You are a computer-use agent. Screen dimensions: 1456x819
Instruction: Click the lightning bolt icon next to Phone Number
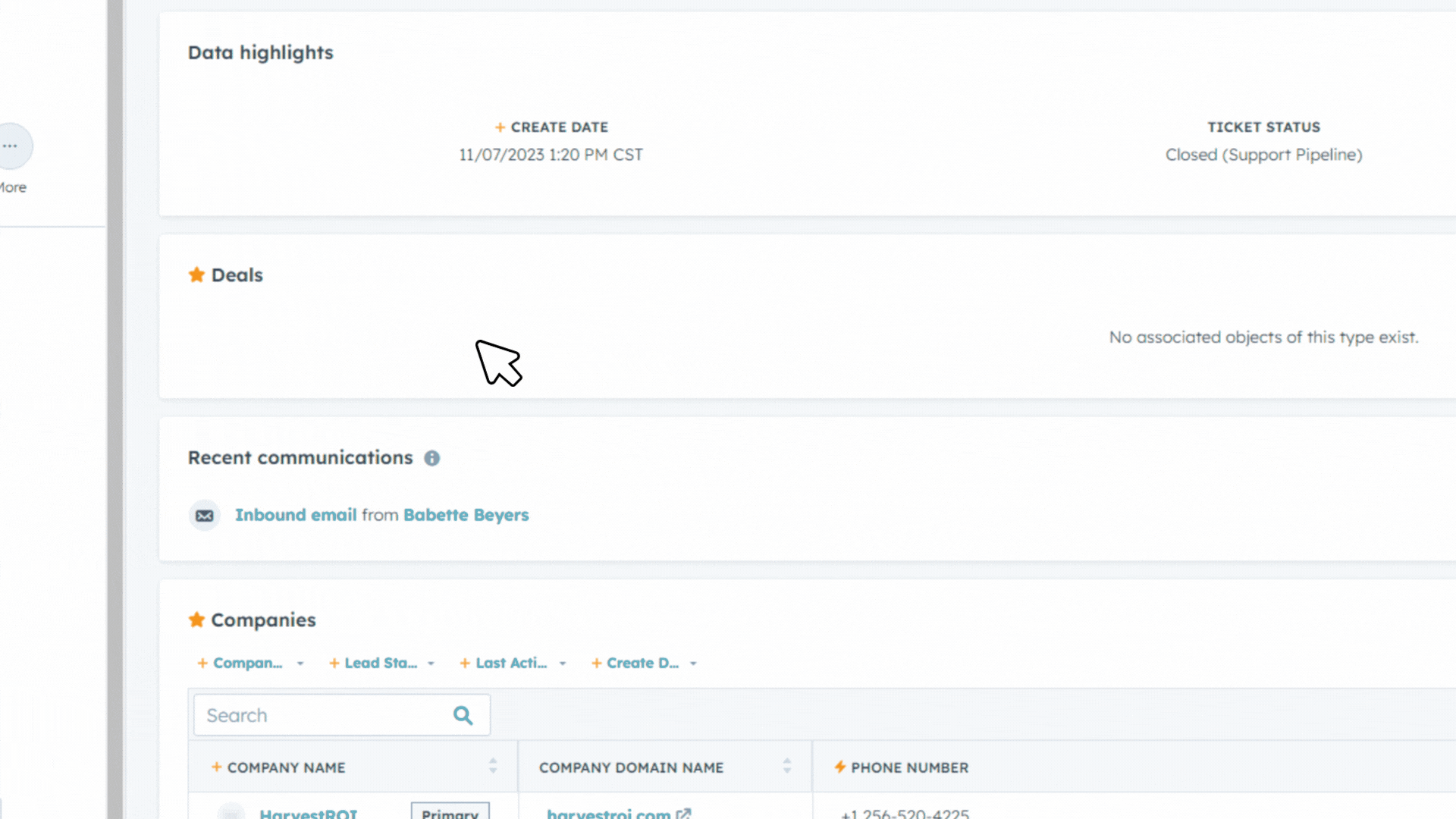839,767
